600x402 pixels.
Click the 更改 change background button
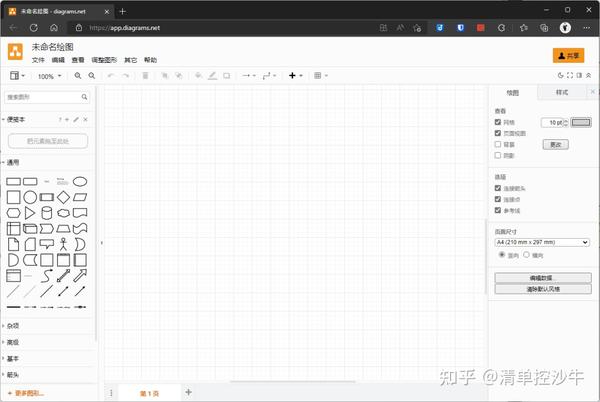coord(556,145)
